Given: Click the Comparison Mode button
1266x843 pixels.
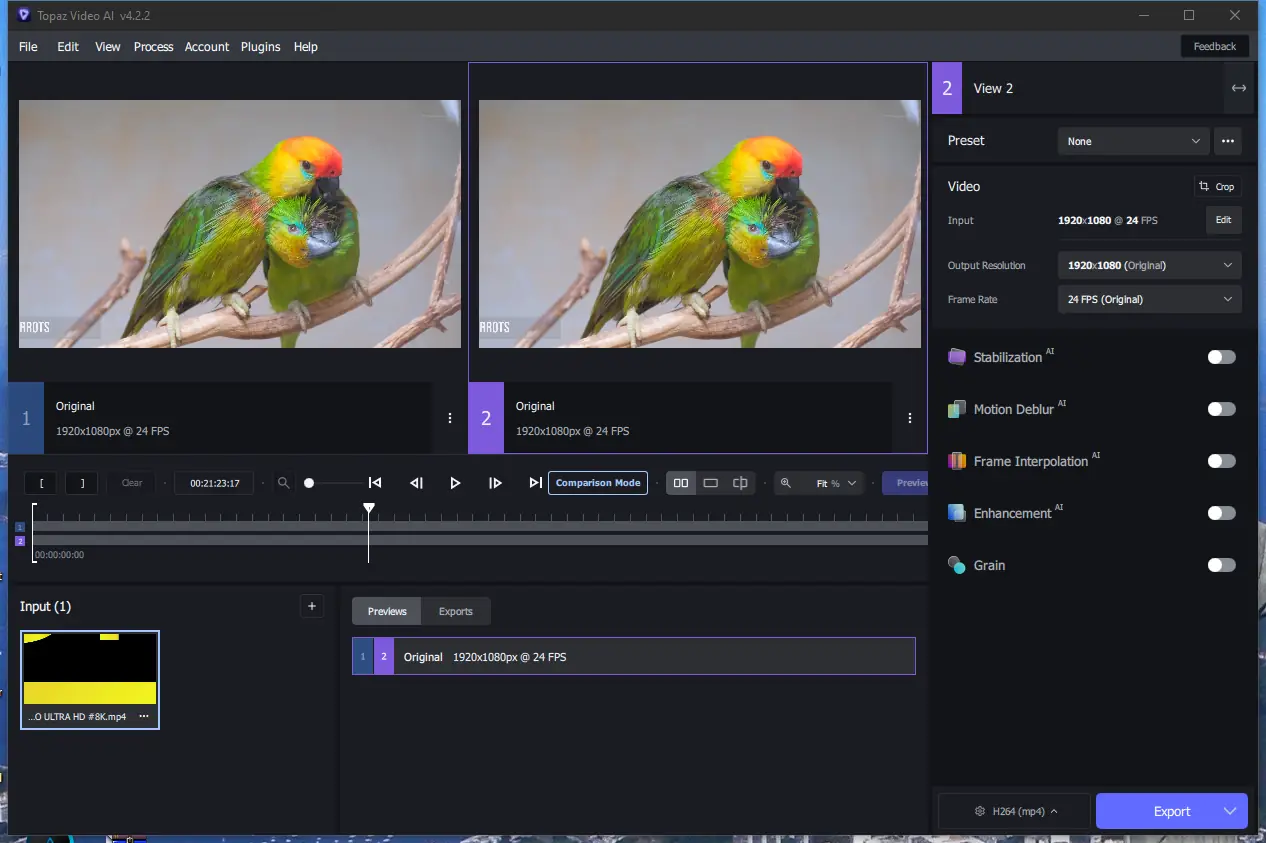Looking at the screenshot, I should (x=598, y=483).
